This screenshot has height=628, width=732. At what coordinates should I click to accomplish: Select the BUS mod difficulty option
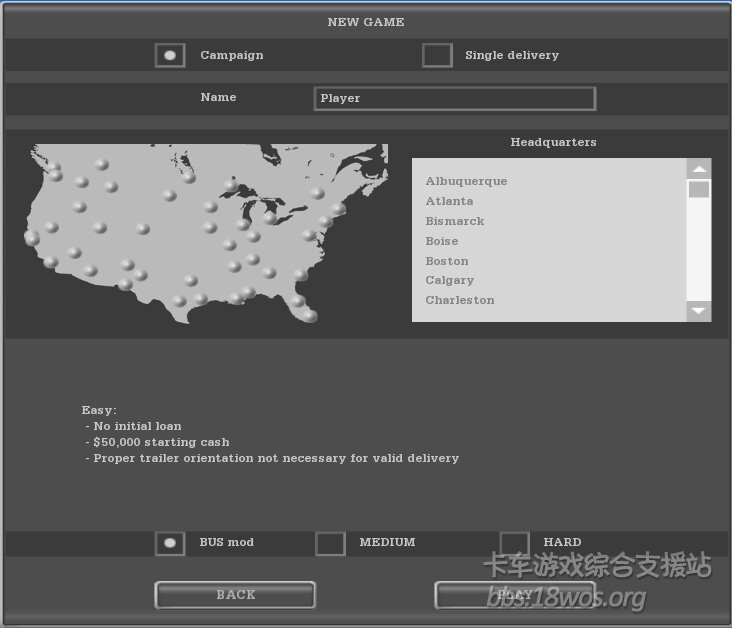tap(170, 543)
